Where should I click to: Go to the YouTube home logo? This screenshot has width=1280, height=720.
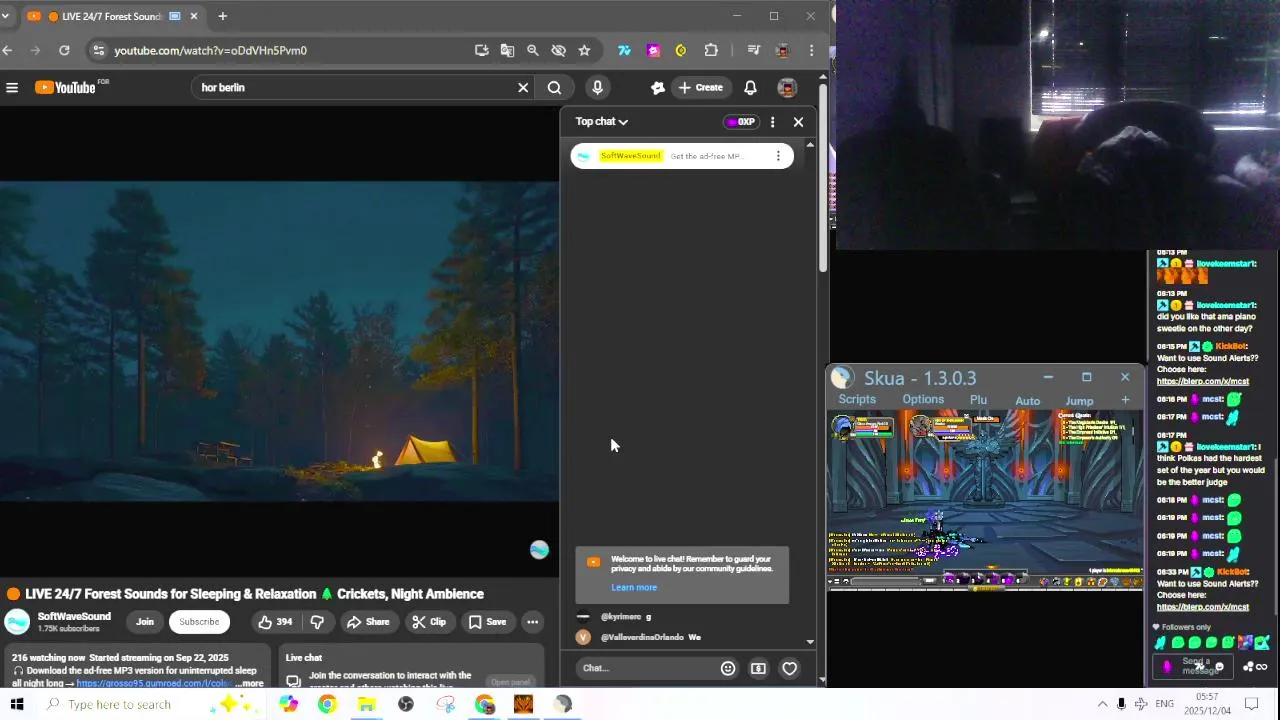(67, 87)
